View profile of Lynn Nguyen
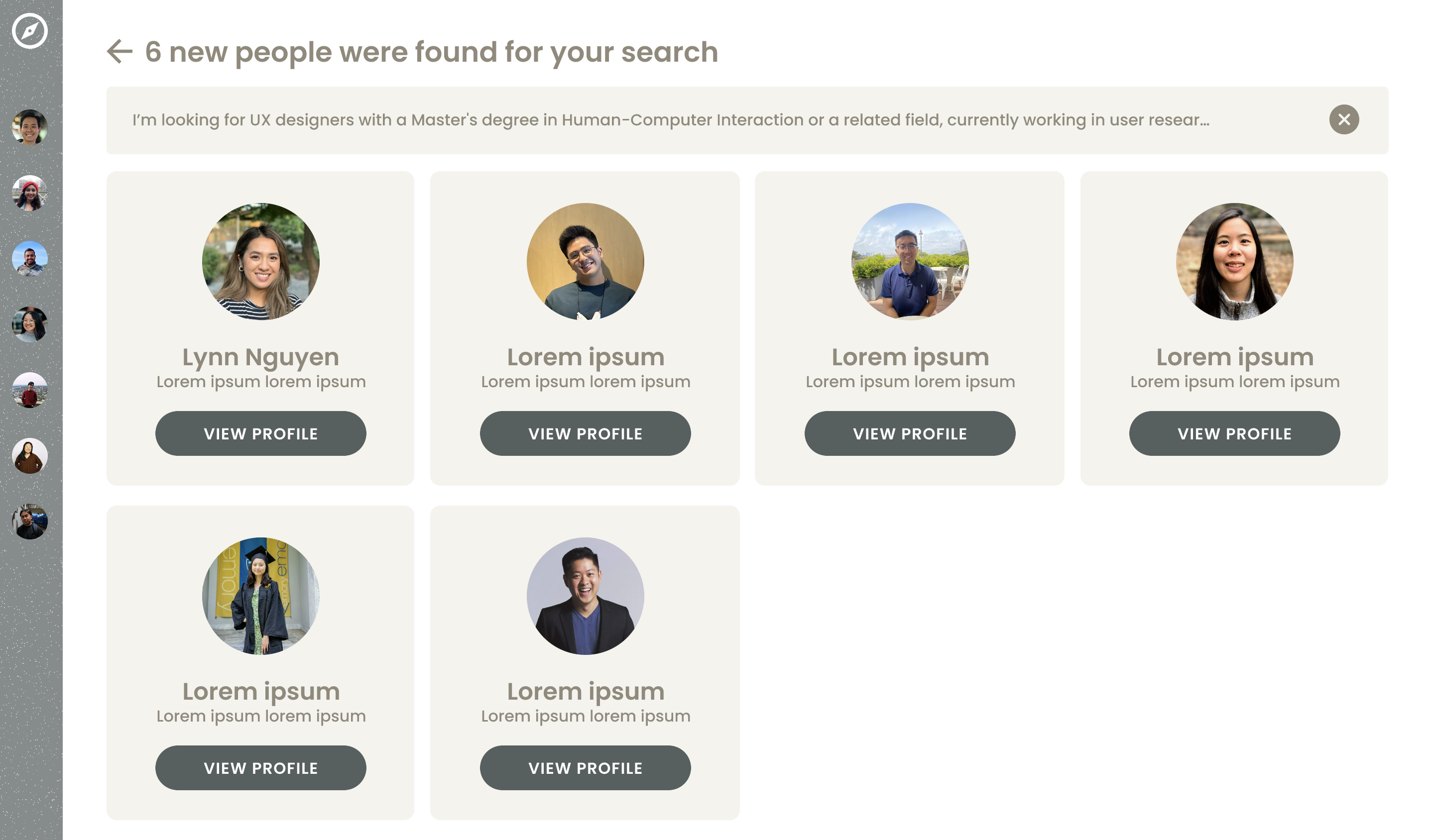1431x840 pixels. 260,433
